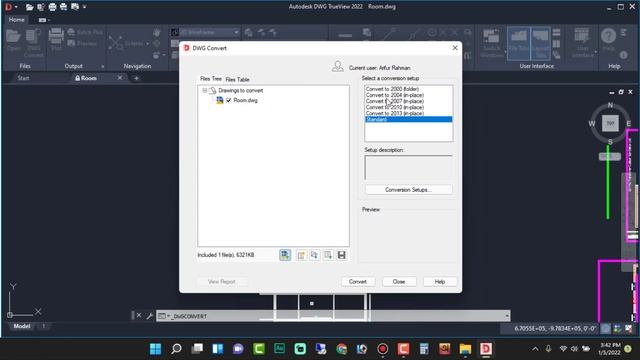The height and width of the screenshot is (360, 640).
Task: Click DWG TrueView taskbar icon
Action: tap(486, 349)
